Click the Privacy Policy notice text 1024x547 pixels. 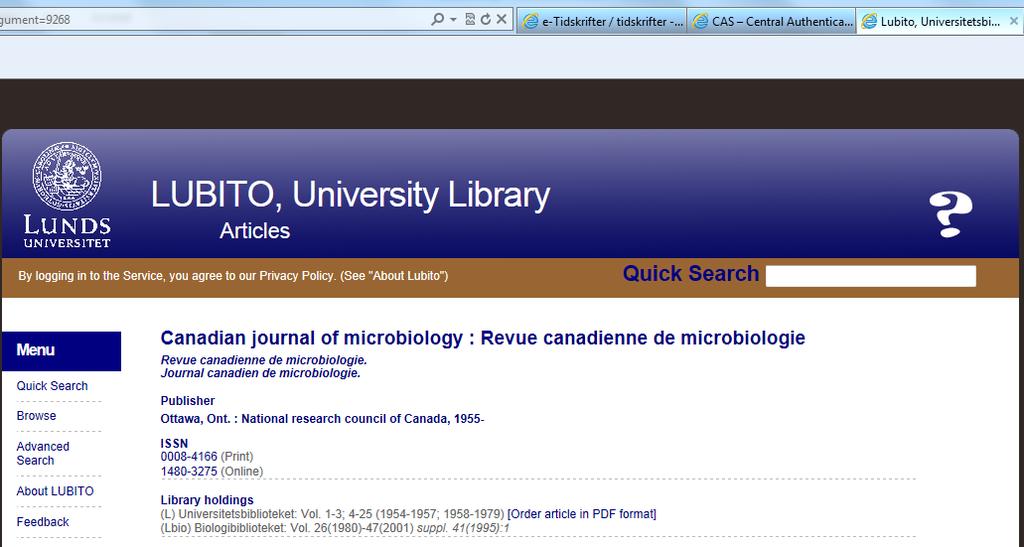pyautogui.click(x=233, y=276)
